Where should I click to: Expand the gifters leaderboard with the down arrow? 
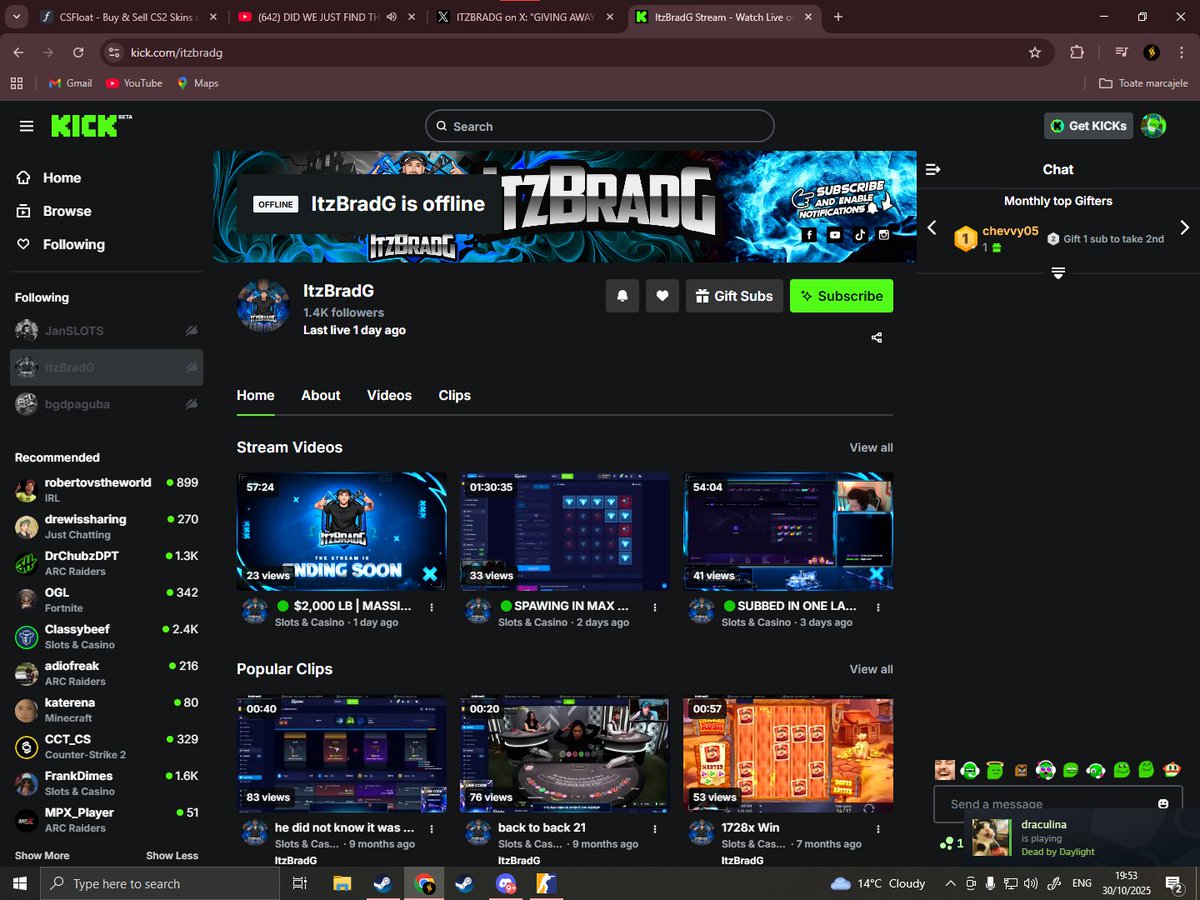pyautogui.click(x=1058, y=273)
